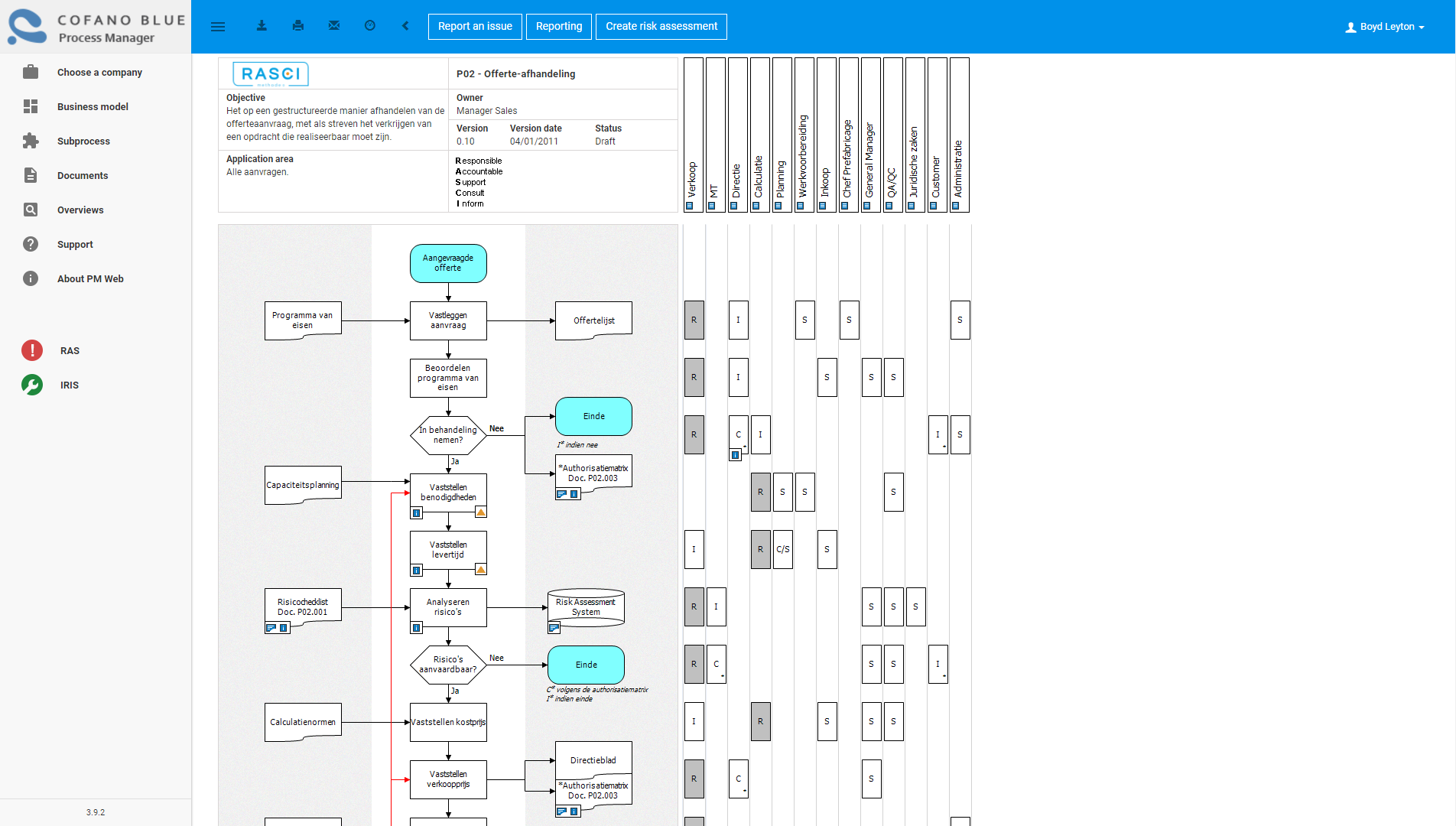Screen dimensions: 1456x826
Task: Open the Overviews search icon in sidebar
Action: point(31,210)
